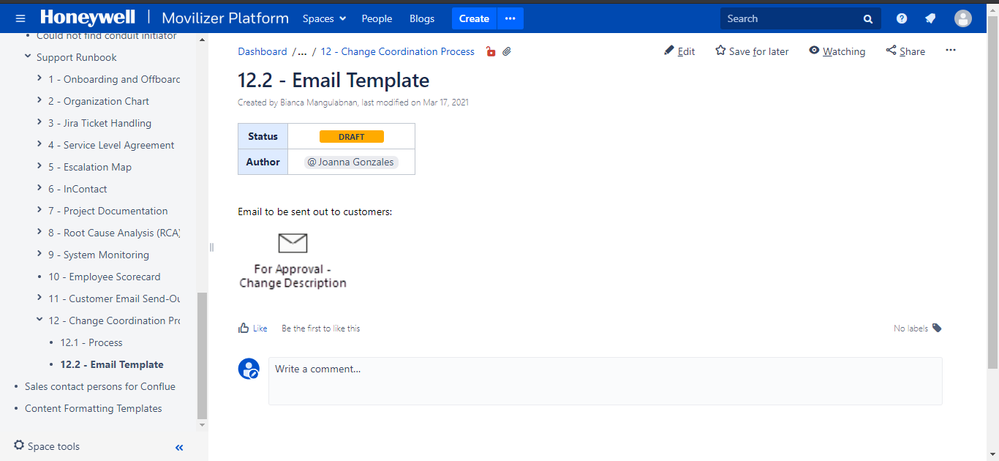Click the Share button

tap(905, 52)
